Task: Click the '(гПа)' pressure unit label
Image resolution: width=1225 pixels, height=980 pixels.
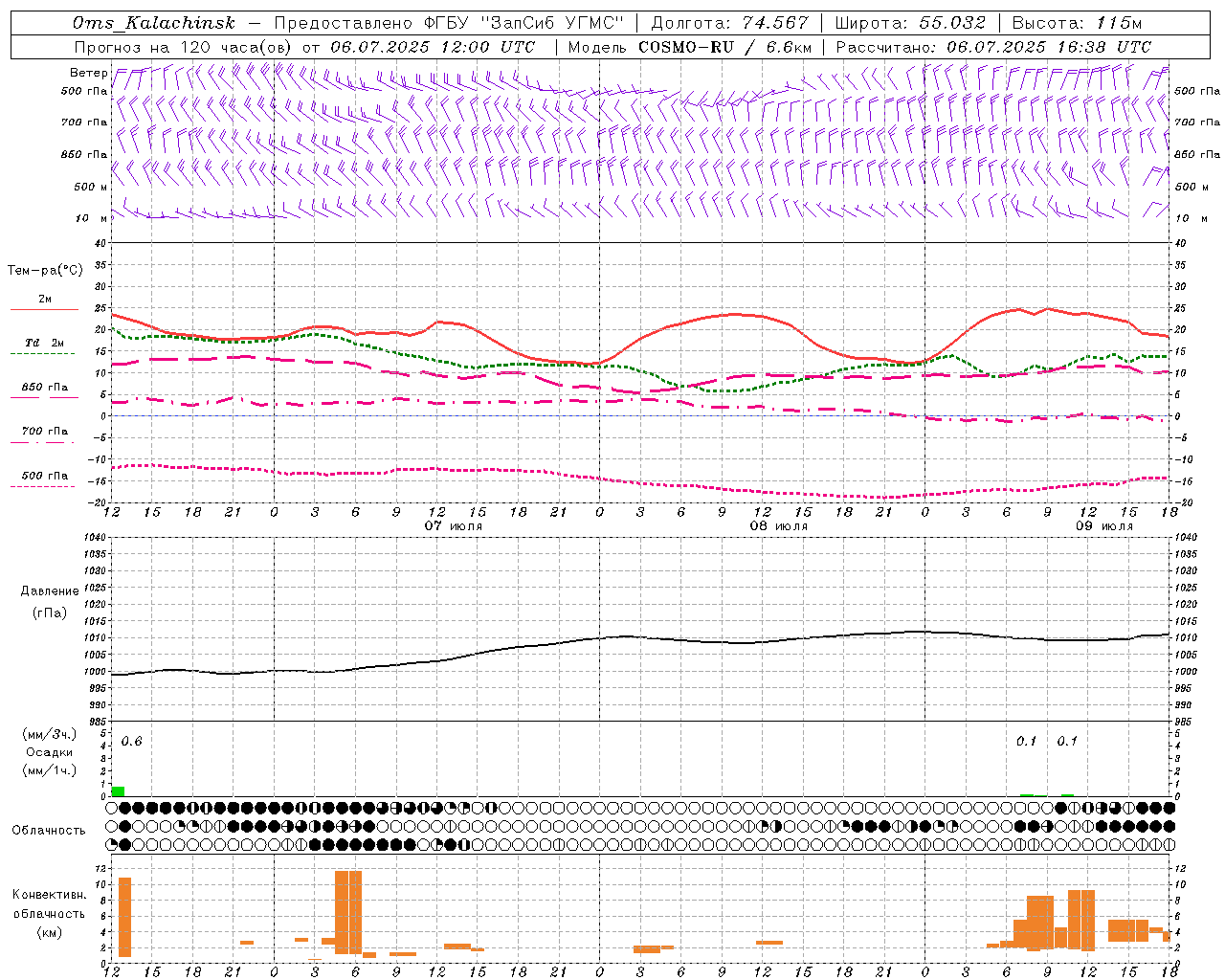Action: [50, 612]
